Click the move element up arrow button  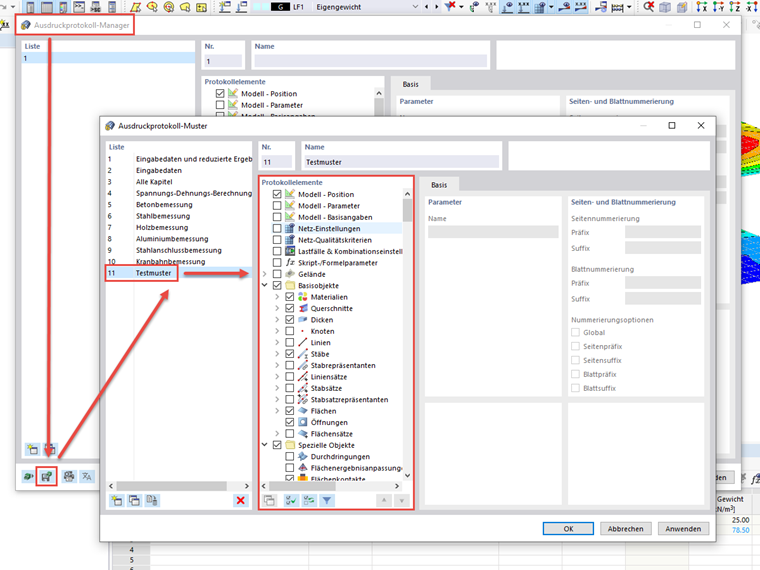(x=384, y=500)
